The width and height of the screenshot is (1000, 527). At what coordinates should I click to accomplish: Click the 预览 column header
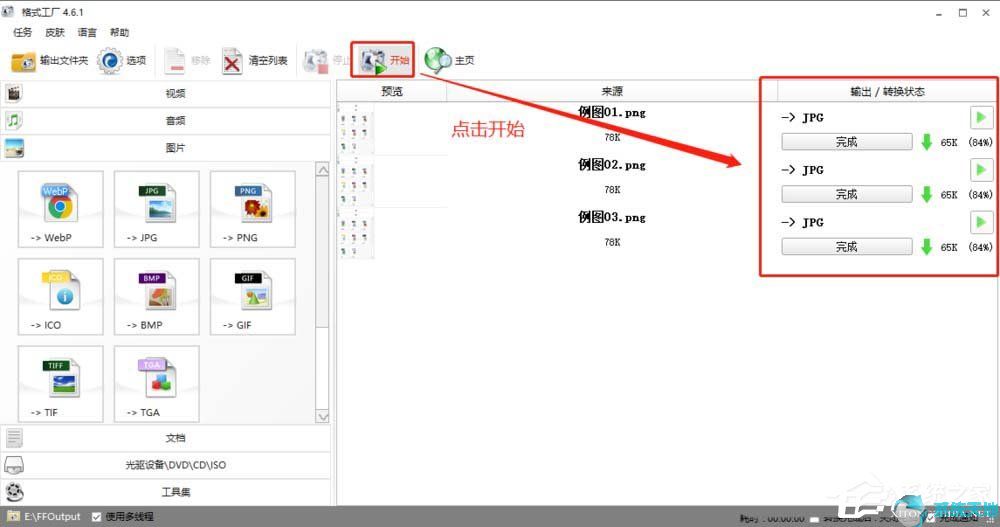[x=392, y=91]
